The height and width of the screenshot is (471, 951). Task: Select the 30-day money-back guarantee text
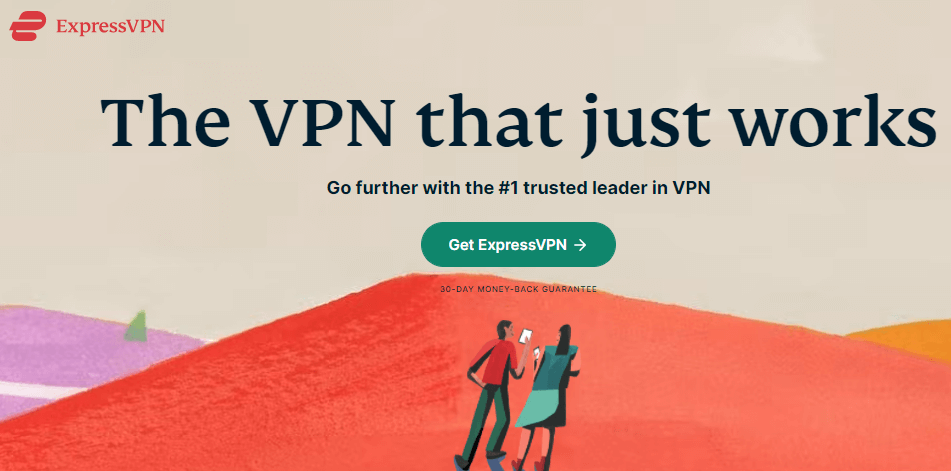[x=519, y=290]
